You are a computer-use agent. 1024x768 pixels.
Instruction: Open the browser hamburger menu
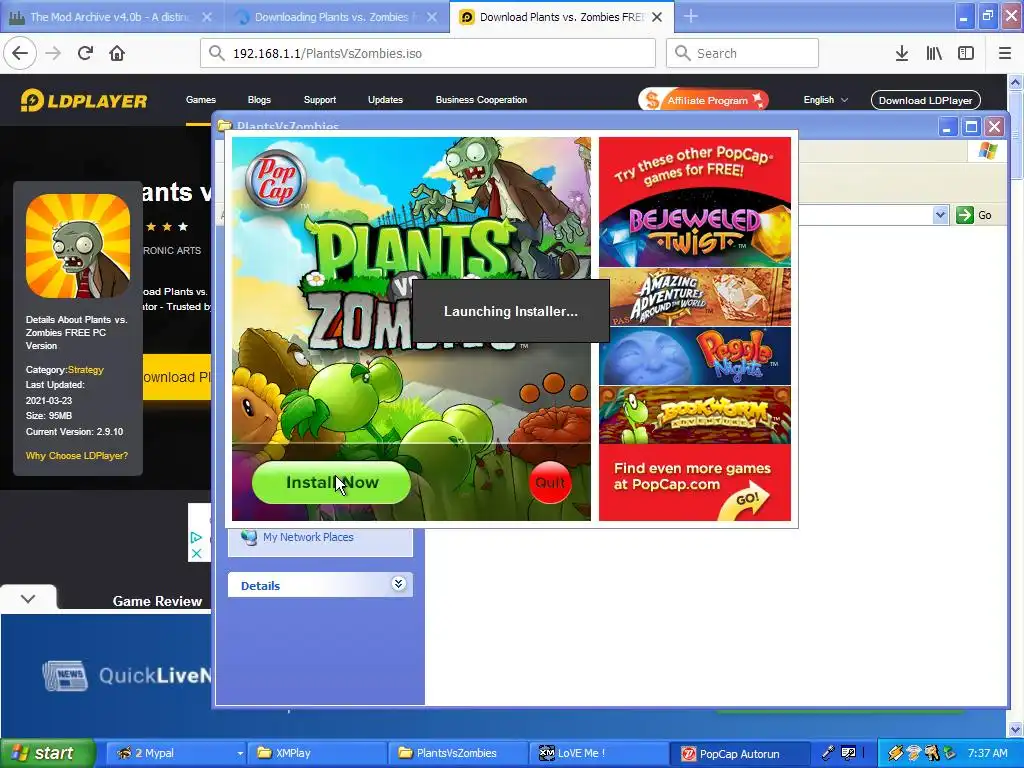pyautogui.click(x=1005, y=54)
